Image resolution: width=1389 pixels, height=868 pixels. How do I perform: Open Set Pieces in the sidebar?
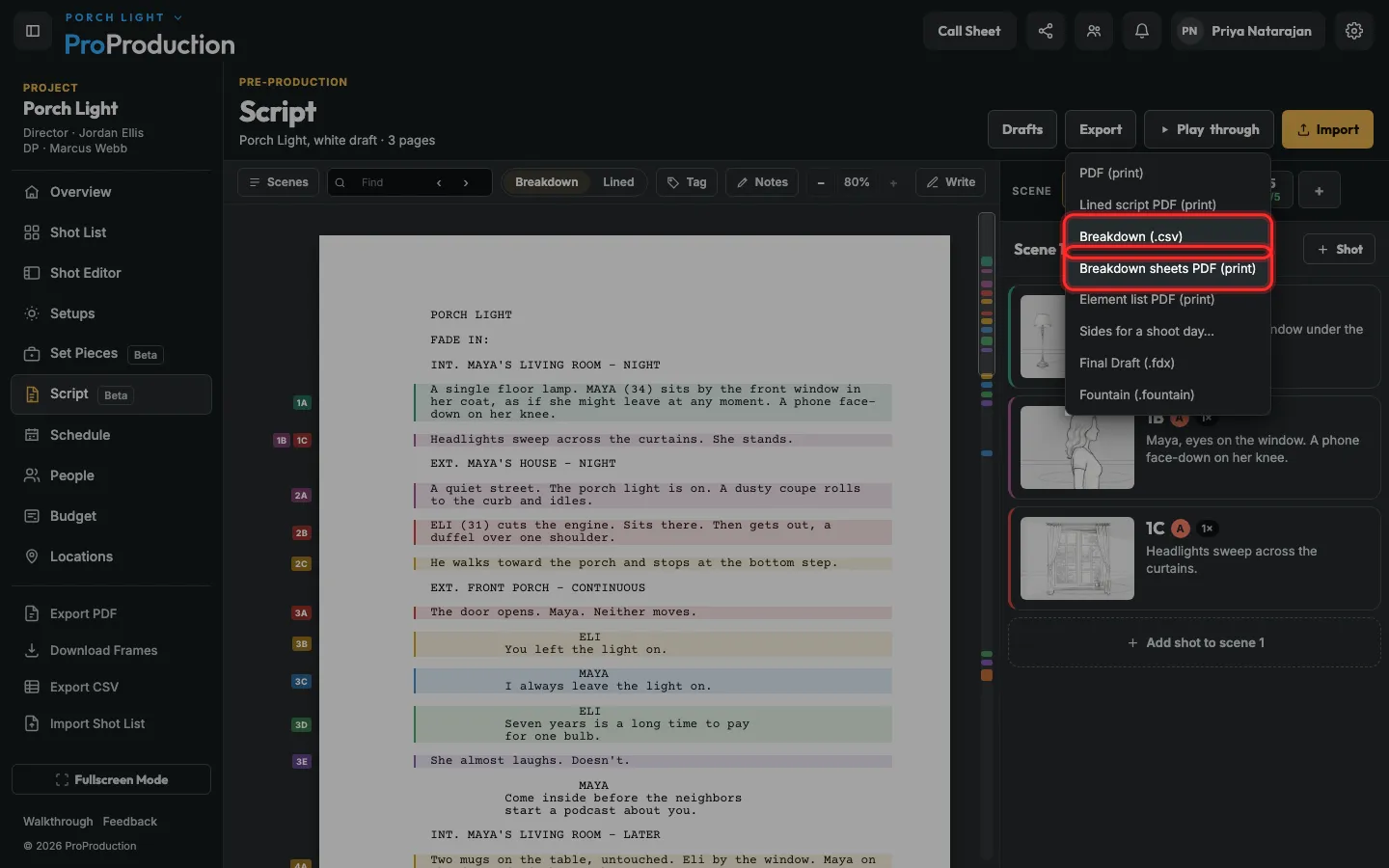click(x=112, y=354)
